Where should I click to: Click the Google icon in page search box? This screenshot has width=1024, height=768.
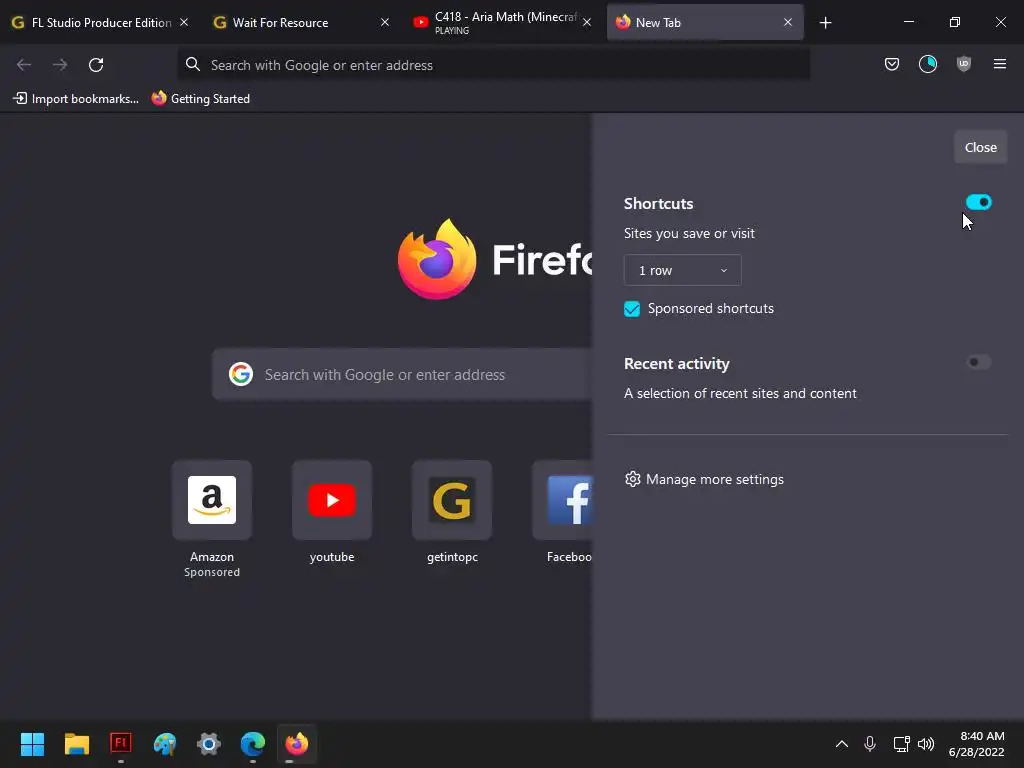pyautogui.click(x=241, y=374)
